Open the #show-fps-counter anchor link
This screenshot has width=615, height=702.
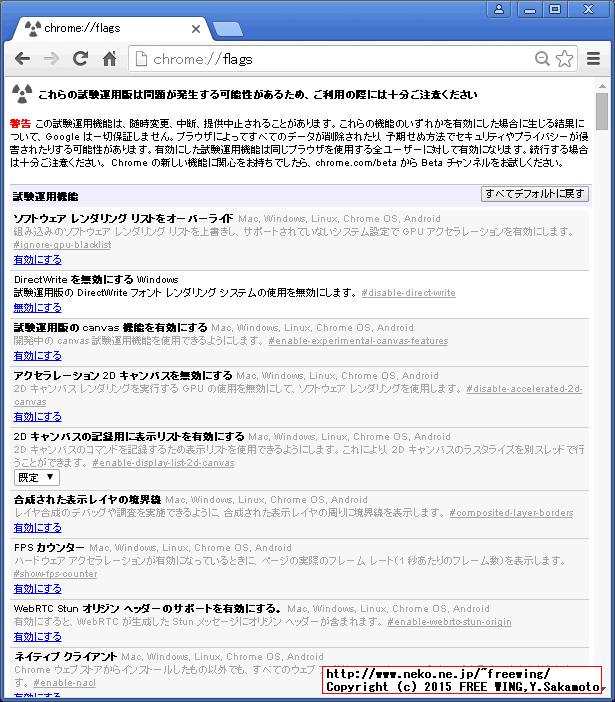[56, 574]
